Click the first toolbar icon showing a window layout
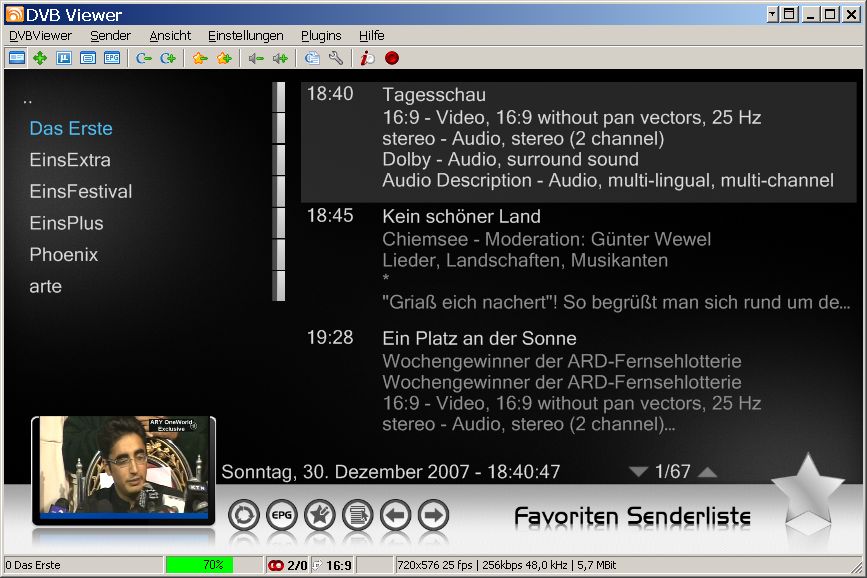 coord(17,58)
